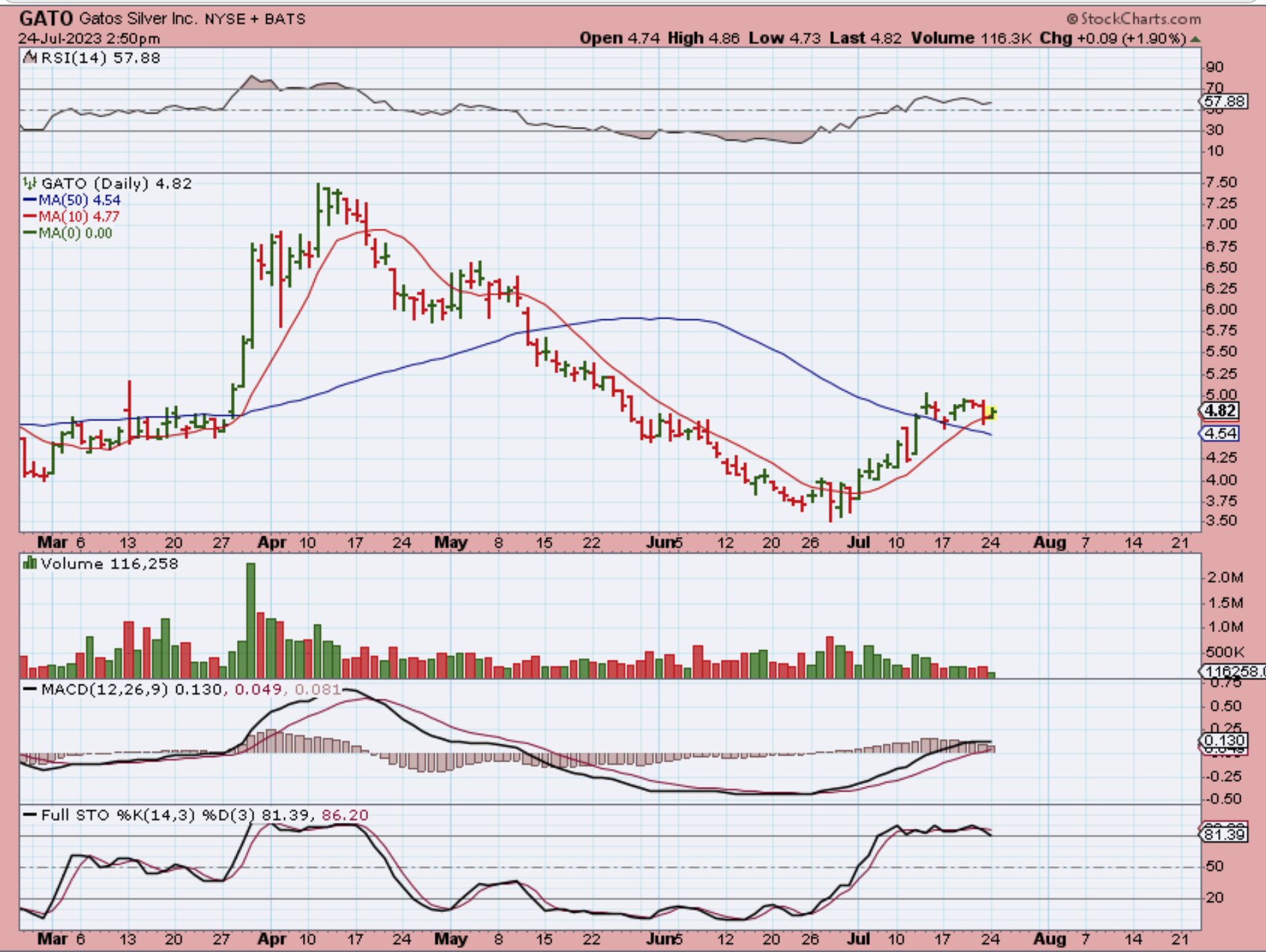Click the yellow highlighted latest price bar
Screen dimensions: 1266x952
click(x=991, y=412)
